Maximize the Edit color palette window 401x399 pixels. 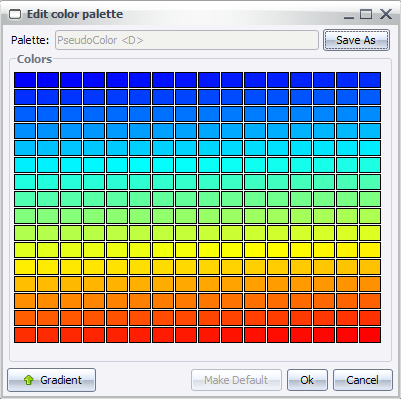point(366,14)
